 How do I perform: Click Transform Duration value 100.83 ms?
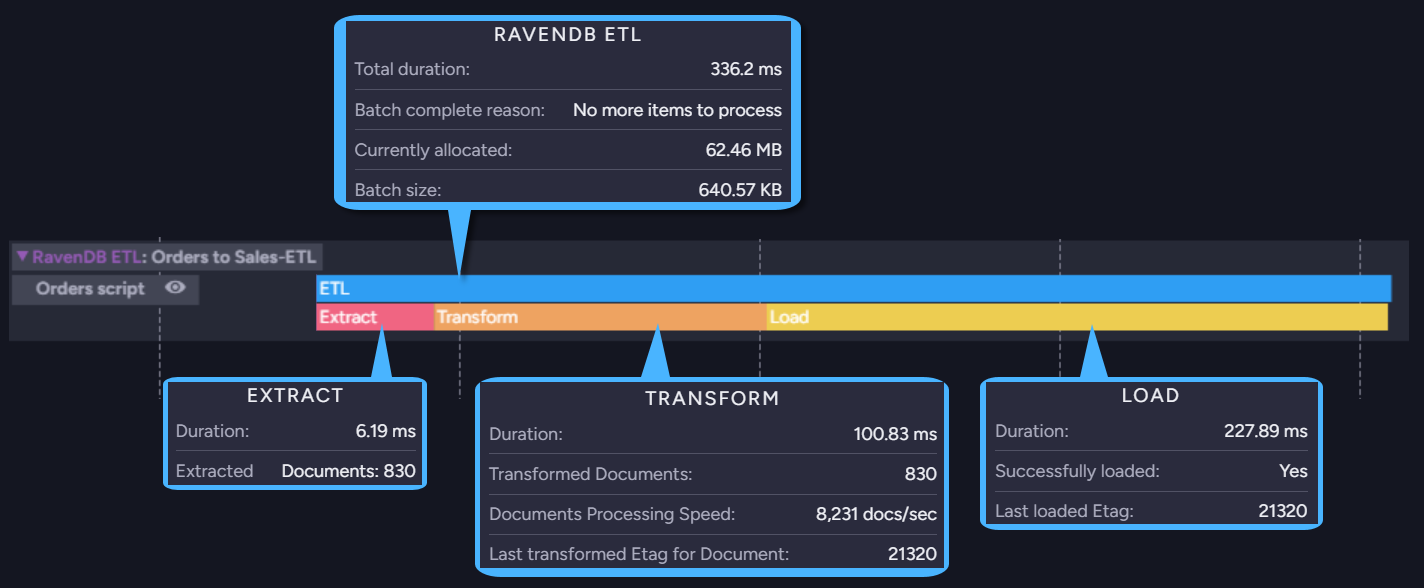(895, 435)
